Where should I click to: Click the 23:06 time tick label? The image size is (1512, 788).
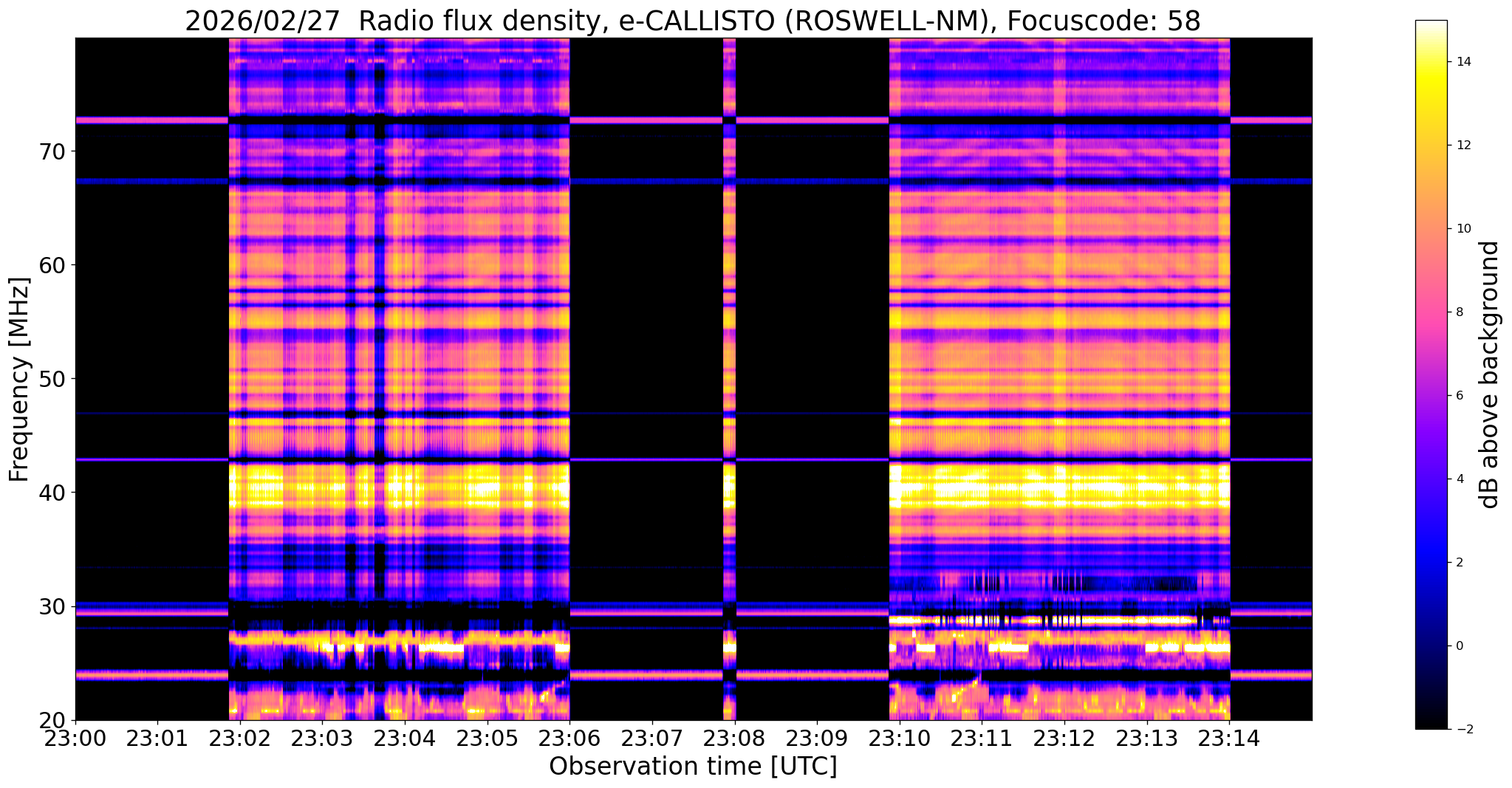(569, 738)
